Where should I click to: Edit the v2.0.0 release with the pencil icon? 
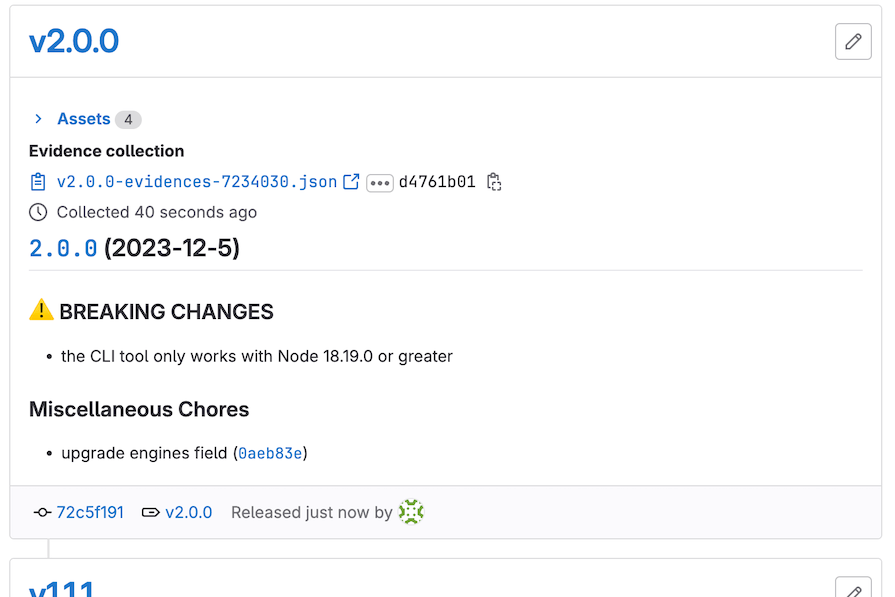tap(853, 41)
